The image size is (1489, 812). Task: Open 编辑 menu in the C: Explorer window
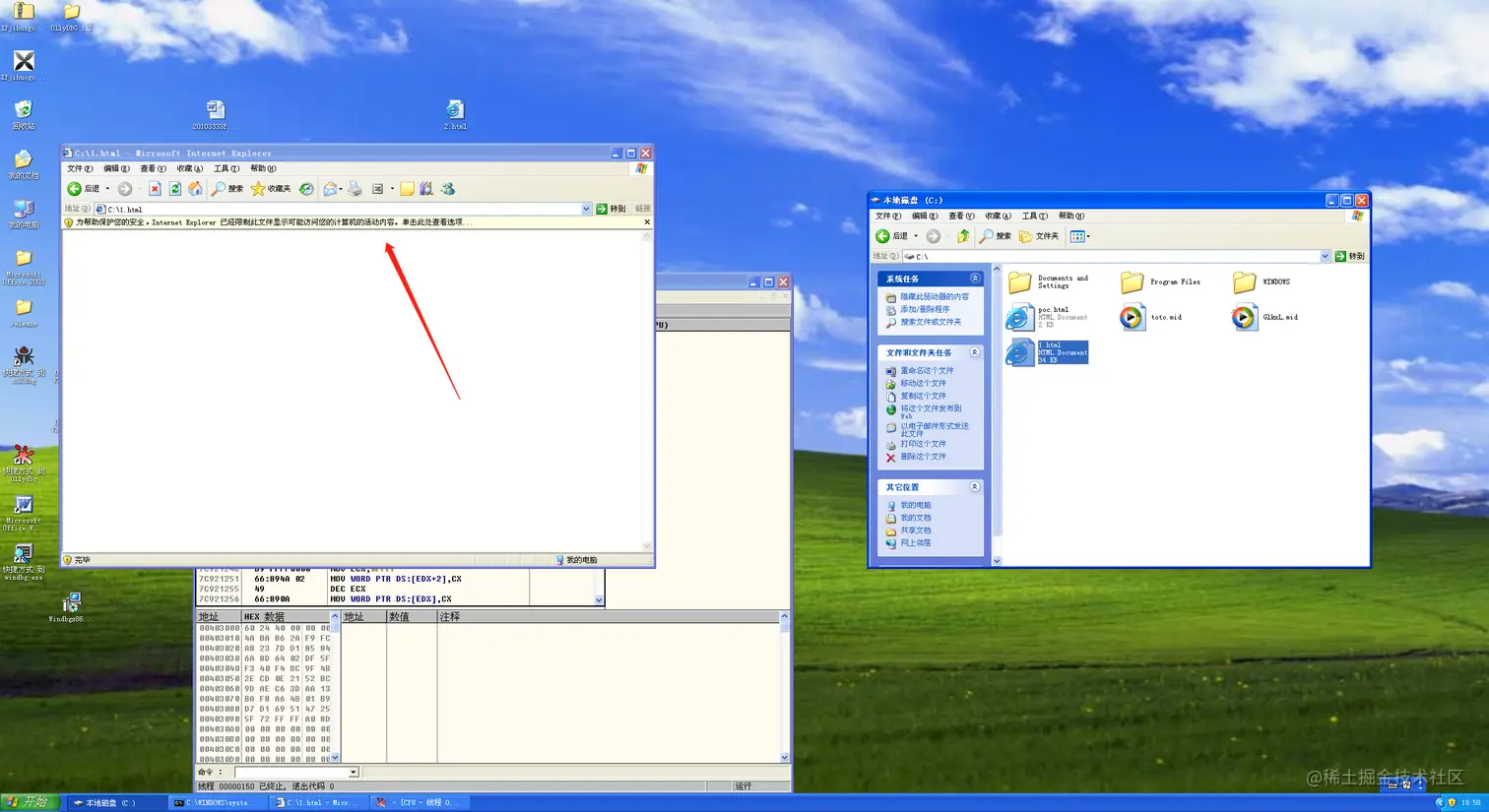pos(925,216)
